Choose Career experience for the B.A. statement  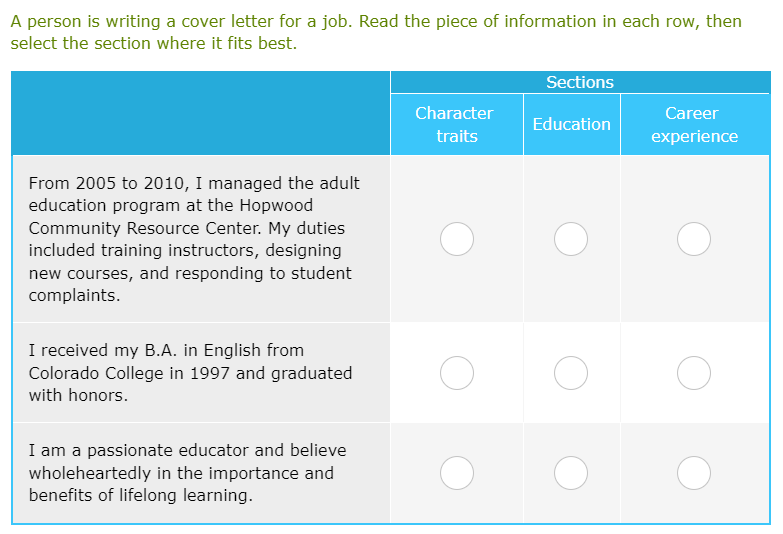pos(694,373)
